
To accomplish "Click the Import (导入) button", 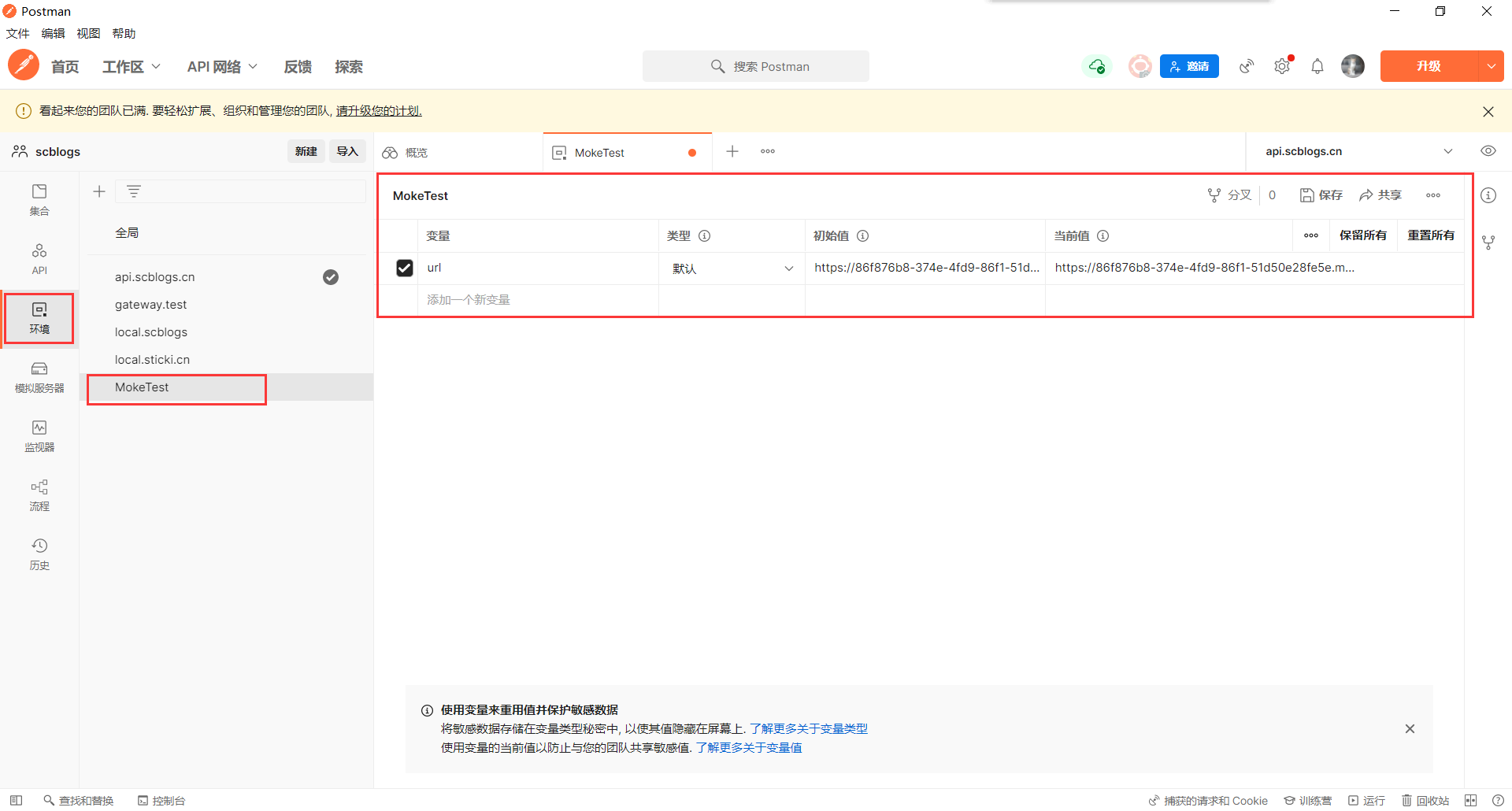I will click(347, 151).
